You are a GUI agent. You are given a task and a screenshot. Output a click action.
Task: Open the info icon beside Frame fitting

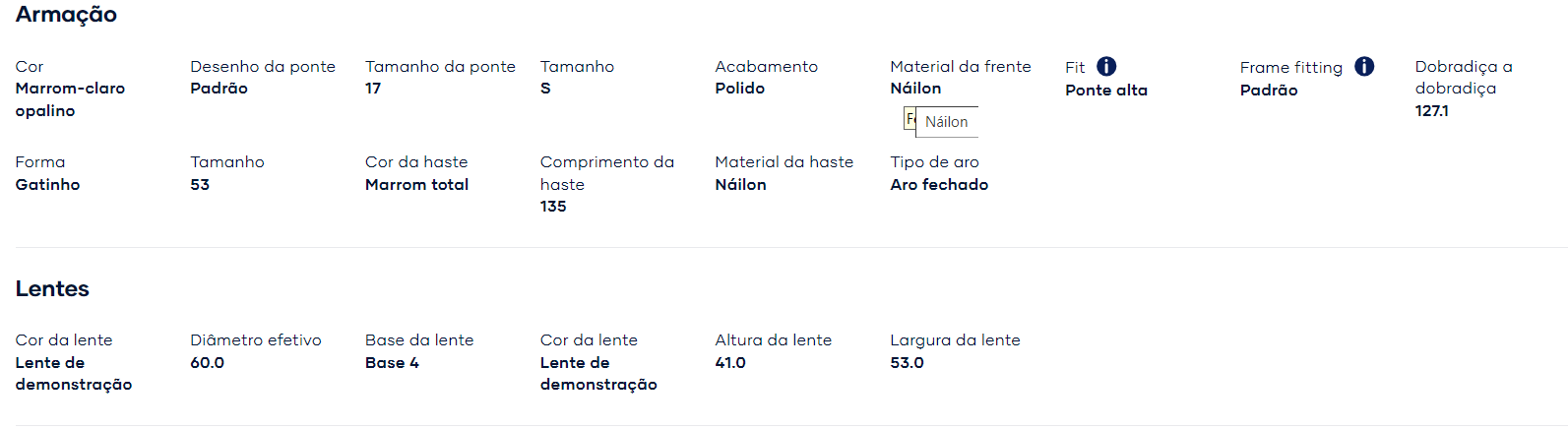pos(1364,67)
